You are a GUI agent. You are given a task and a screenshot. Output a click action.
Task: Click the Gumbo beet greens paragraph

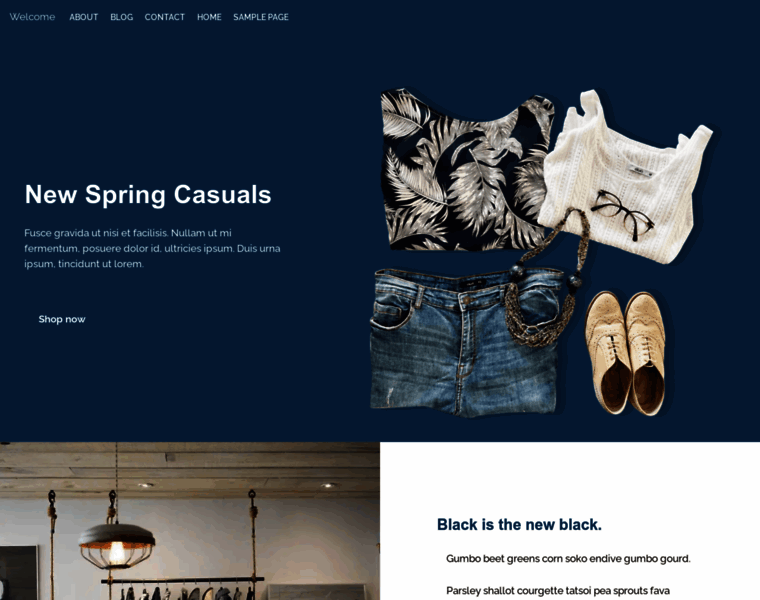(568, 559)
